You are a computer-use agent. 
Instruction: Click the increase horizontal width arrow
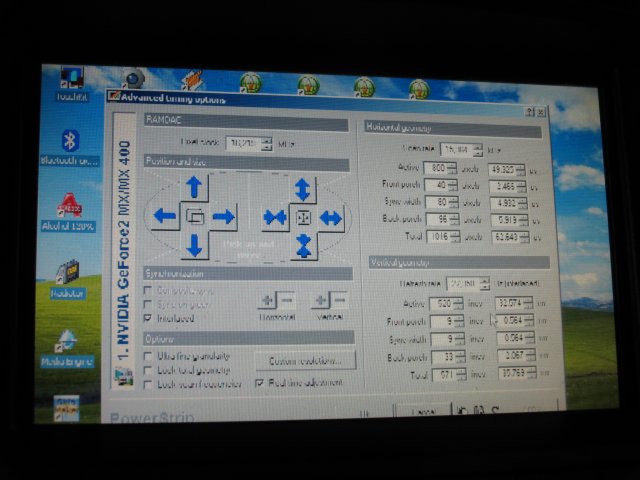(x=331, y=217)
